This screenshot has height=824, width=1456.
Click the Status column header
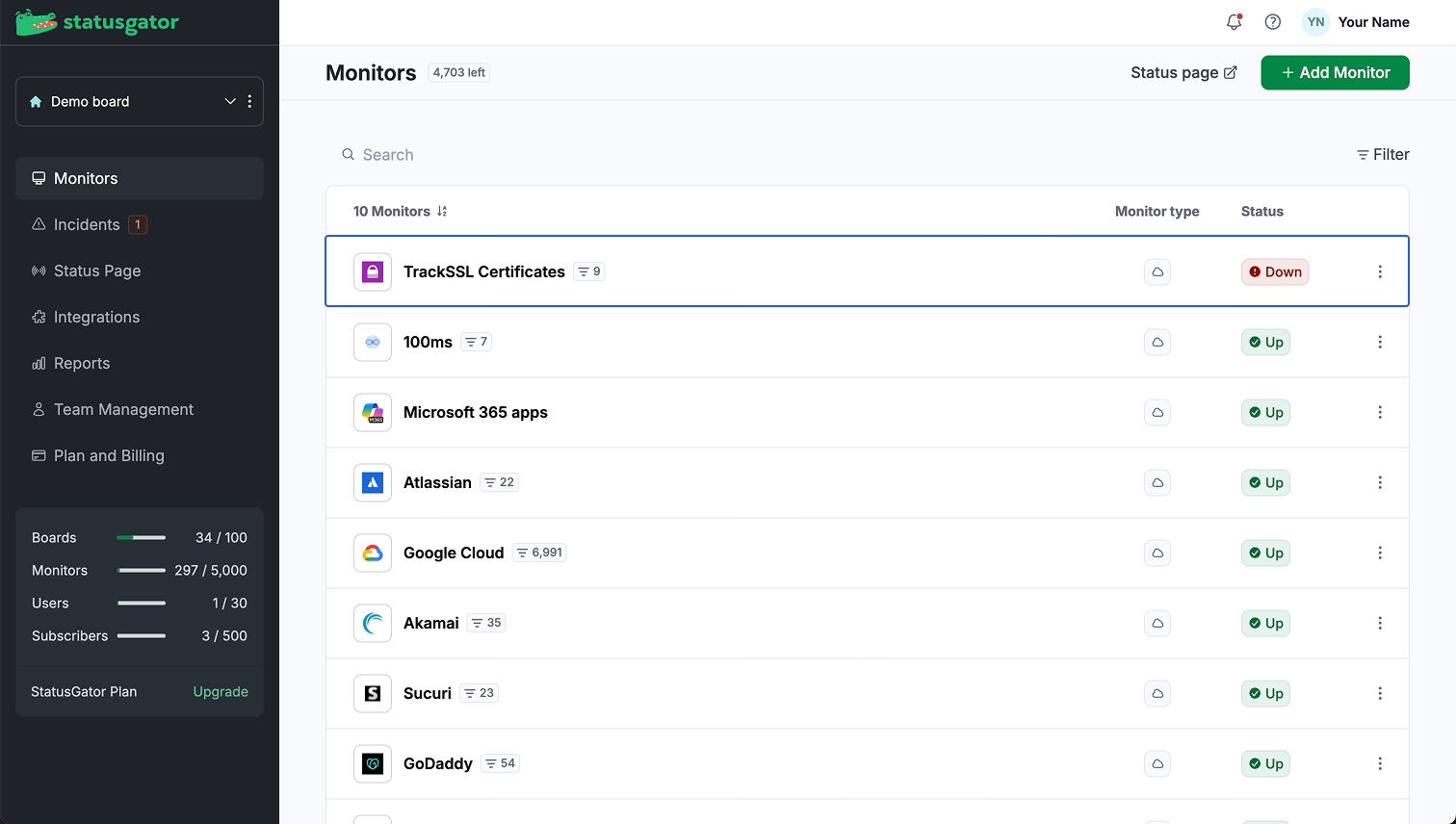coord(1262,211)
